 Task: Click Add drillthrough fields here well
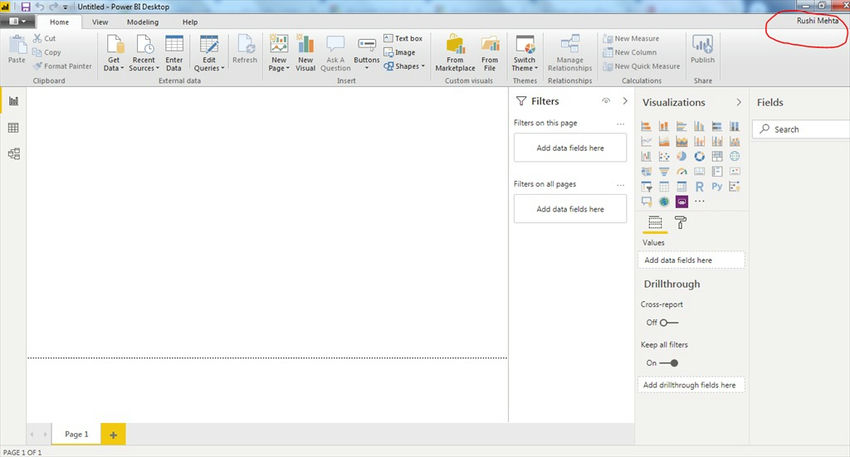point(691,385)
